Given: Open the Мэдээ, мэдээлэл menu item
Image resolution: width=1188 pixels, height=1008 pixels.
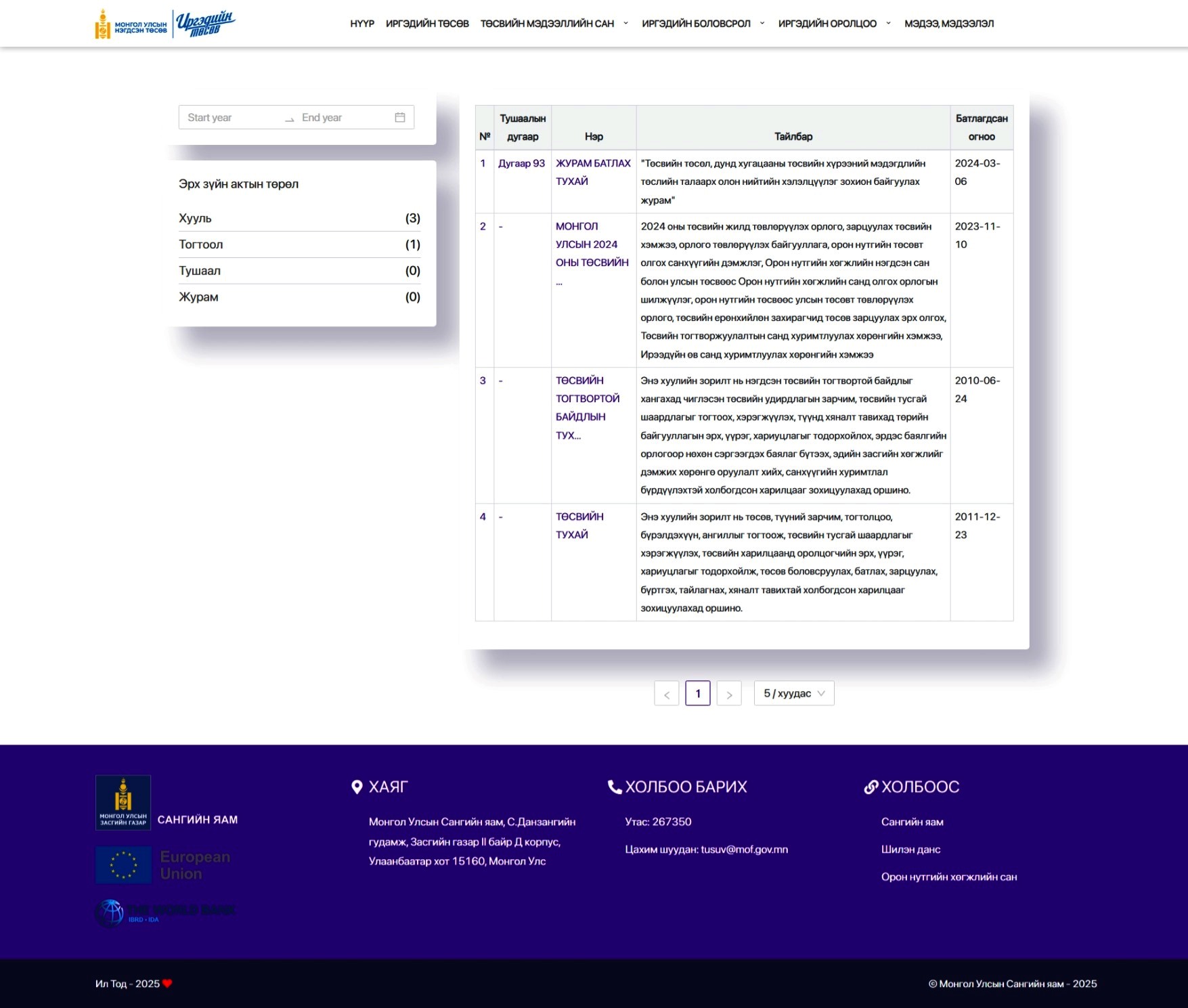Looking at the screenshot, I should [949, 24].
